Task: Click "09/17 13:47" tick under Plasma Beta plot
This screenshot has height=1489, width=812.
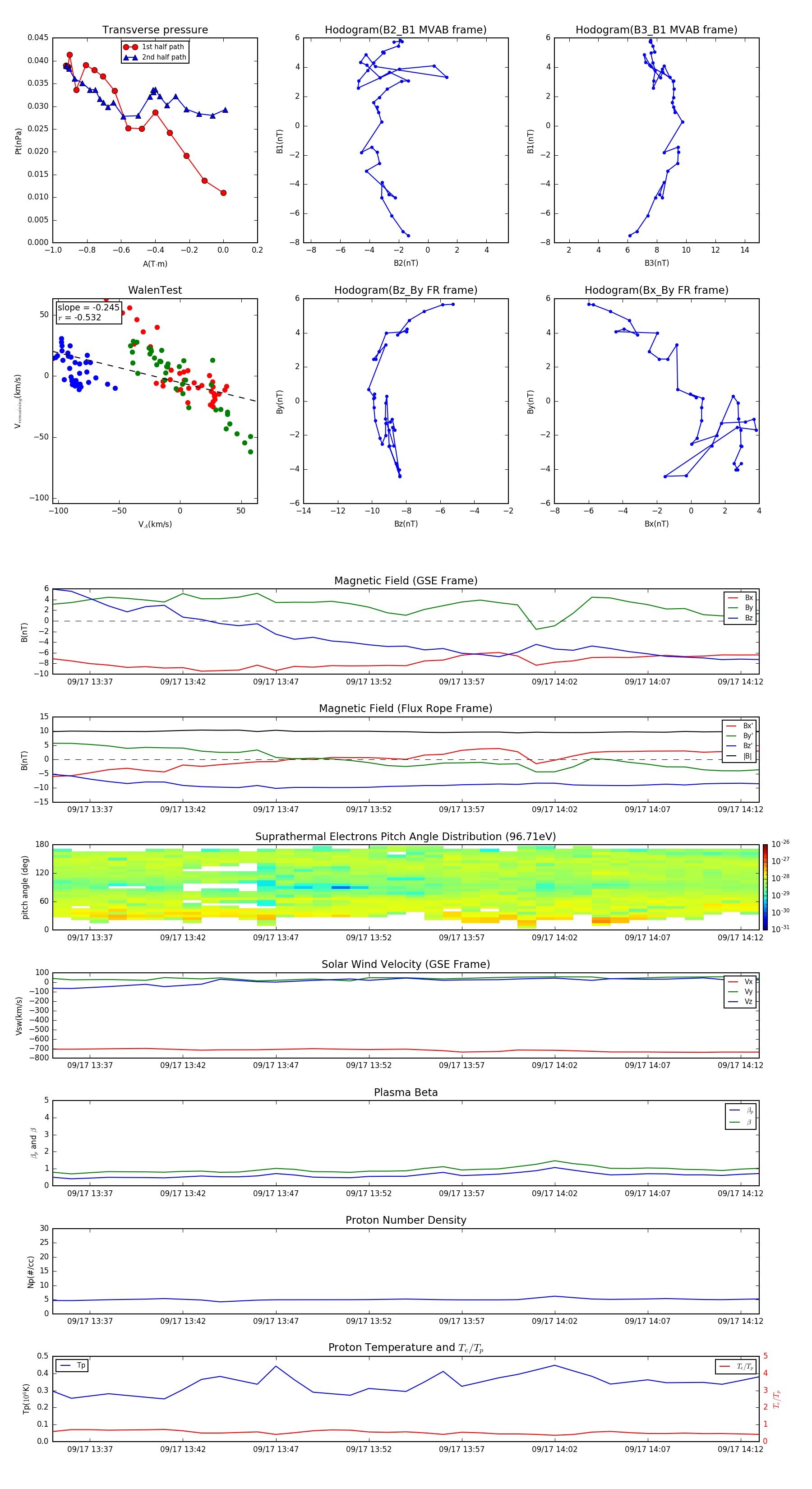Action: [x=276, y=1193]
